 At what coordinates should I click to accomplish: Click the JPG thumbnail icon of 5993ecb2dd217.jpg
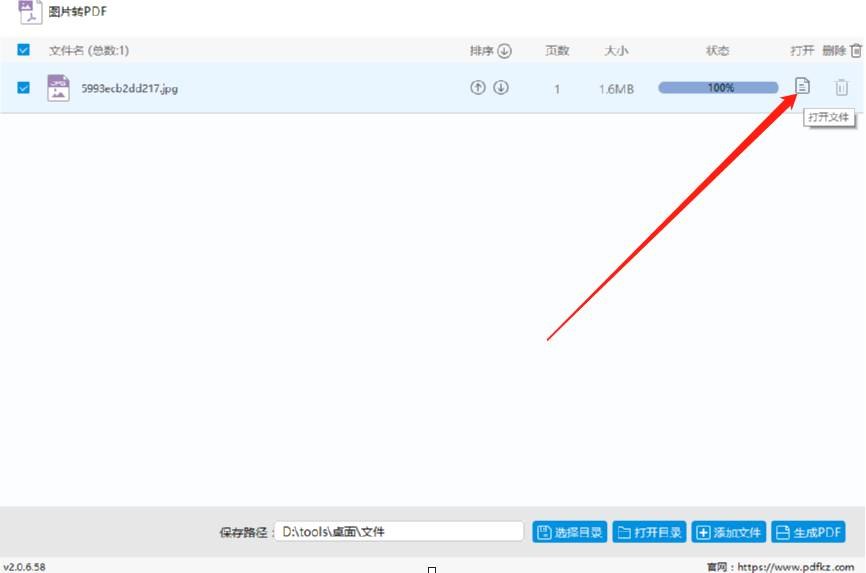[58, 88]
